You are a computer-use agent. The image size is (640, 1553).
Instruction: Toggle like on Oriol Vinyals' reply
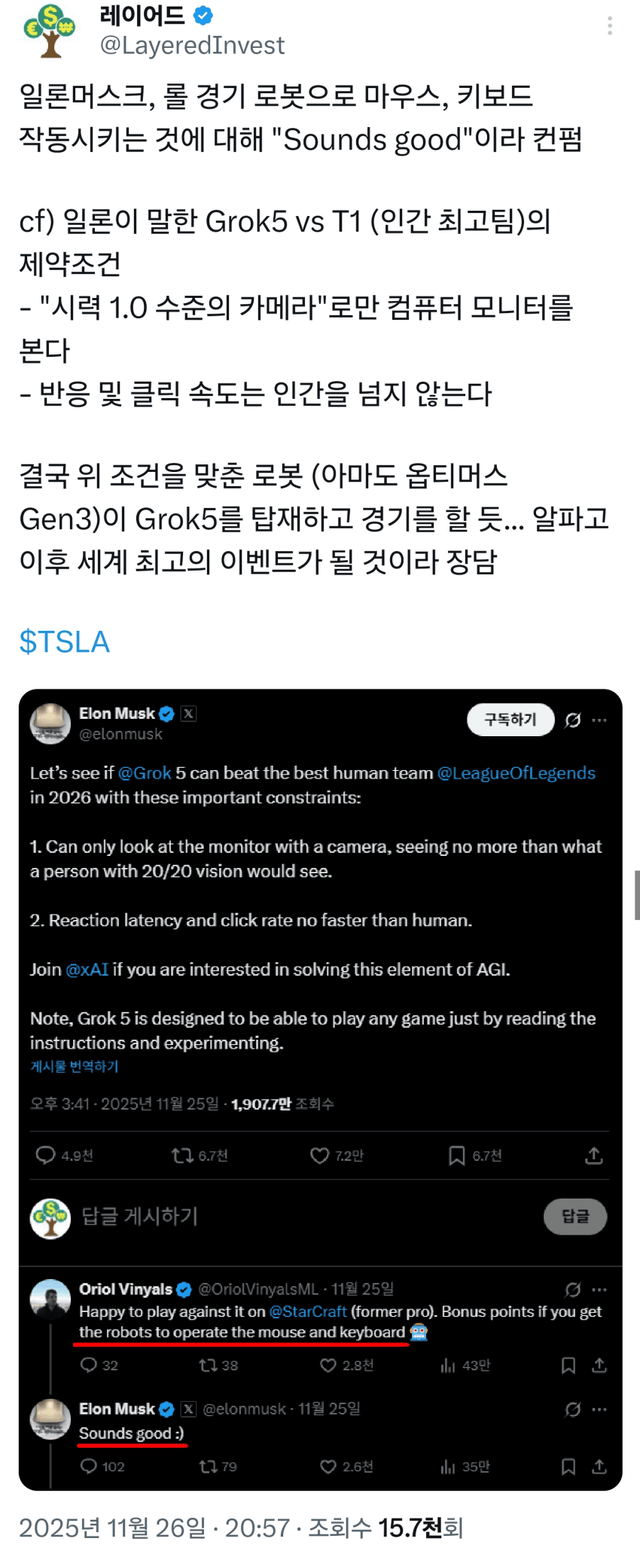[x=328, y=1365]
